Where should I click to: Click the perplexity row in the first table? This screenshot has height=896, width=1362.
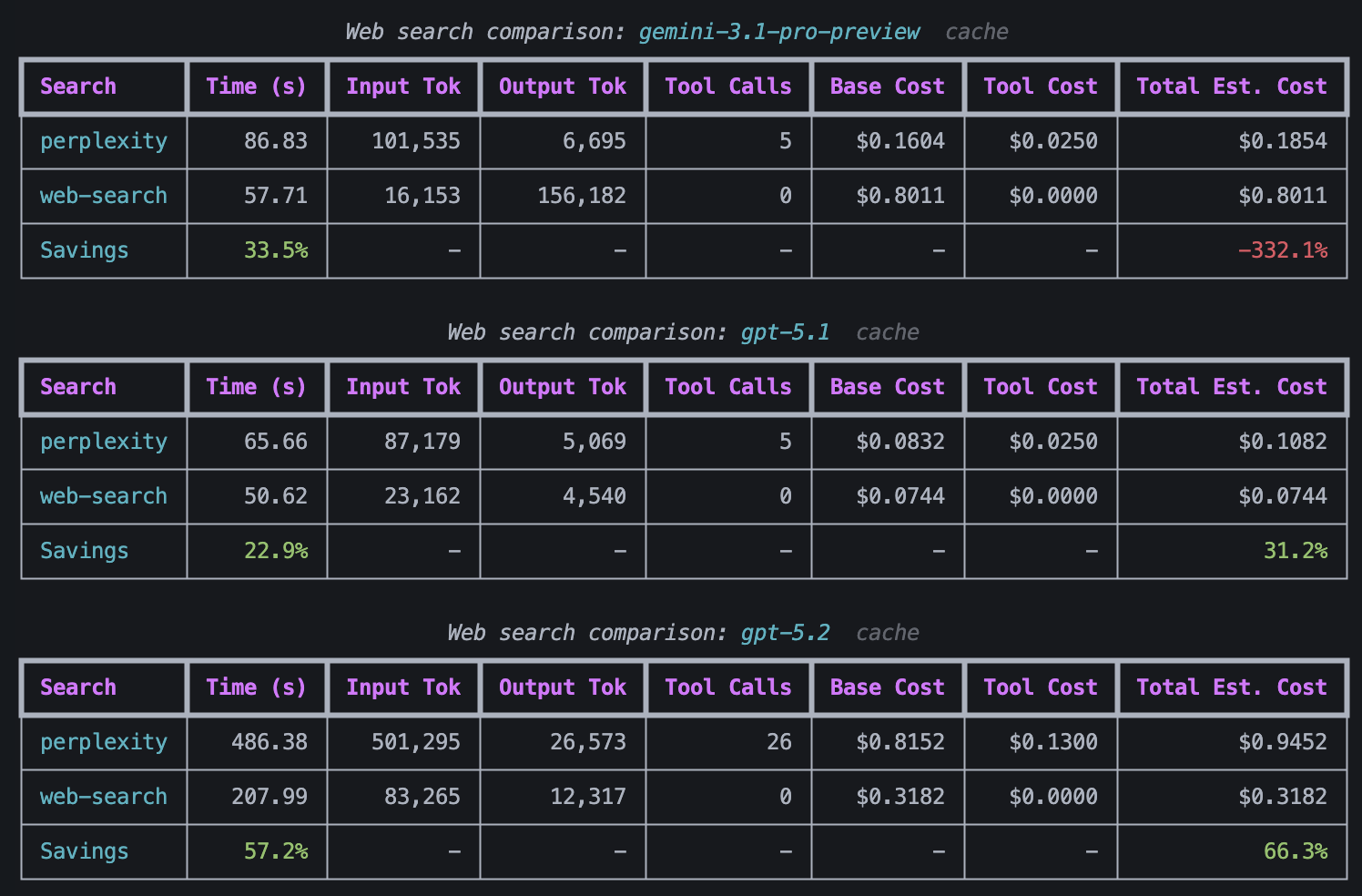[x=103, y=141]
